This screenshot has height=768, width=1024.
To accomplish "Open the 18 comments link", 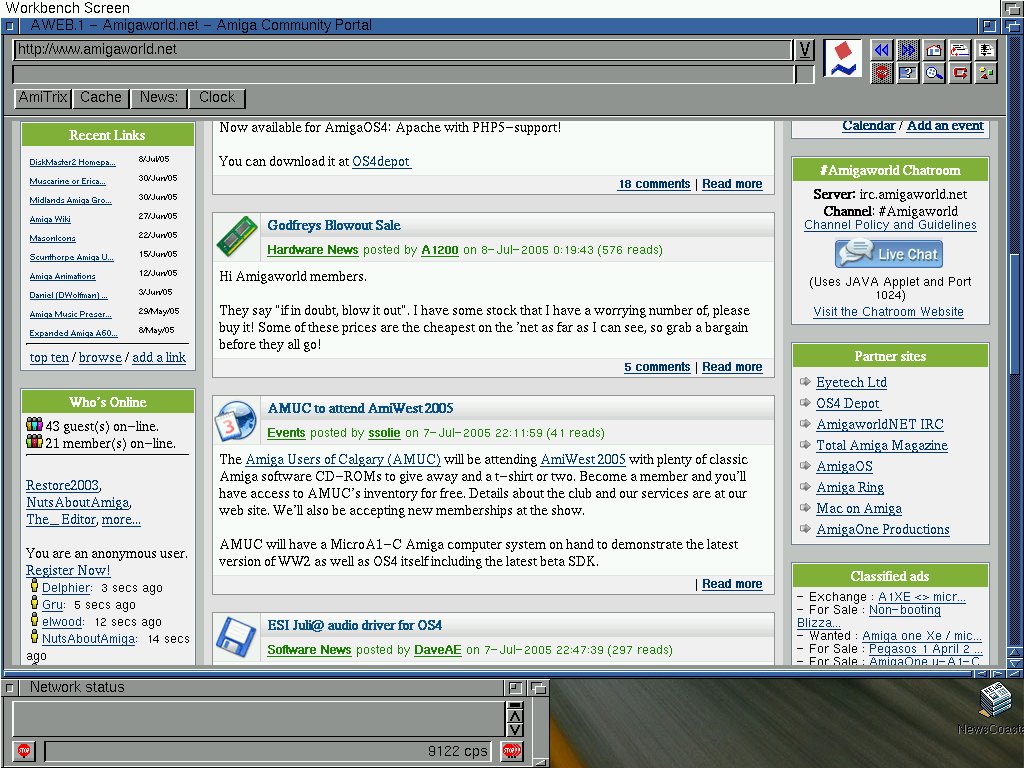I will (x=654, y=184).
